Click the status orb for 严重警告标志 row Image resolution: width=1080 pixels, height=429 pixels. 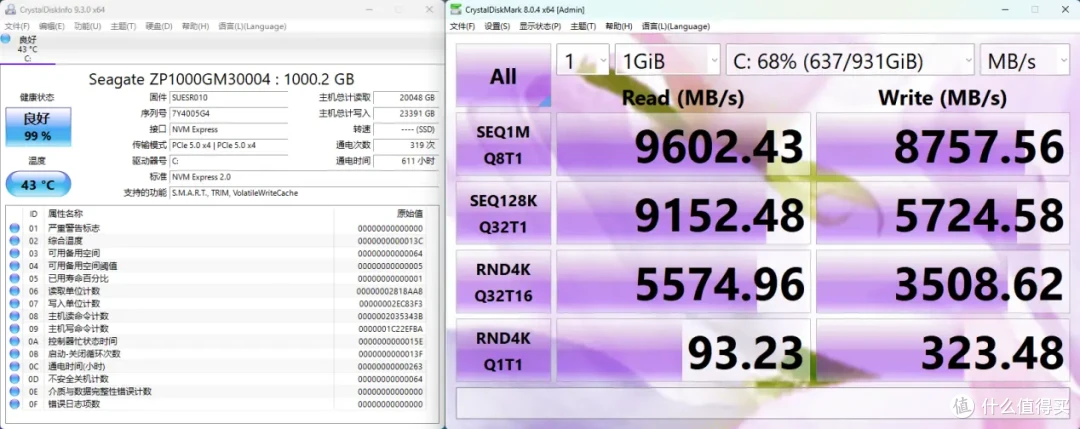[14, 228]
